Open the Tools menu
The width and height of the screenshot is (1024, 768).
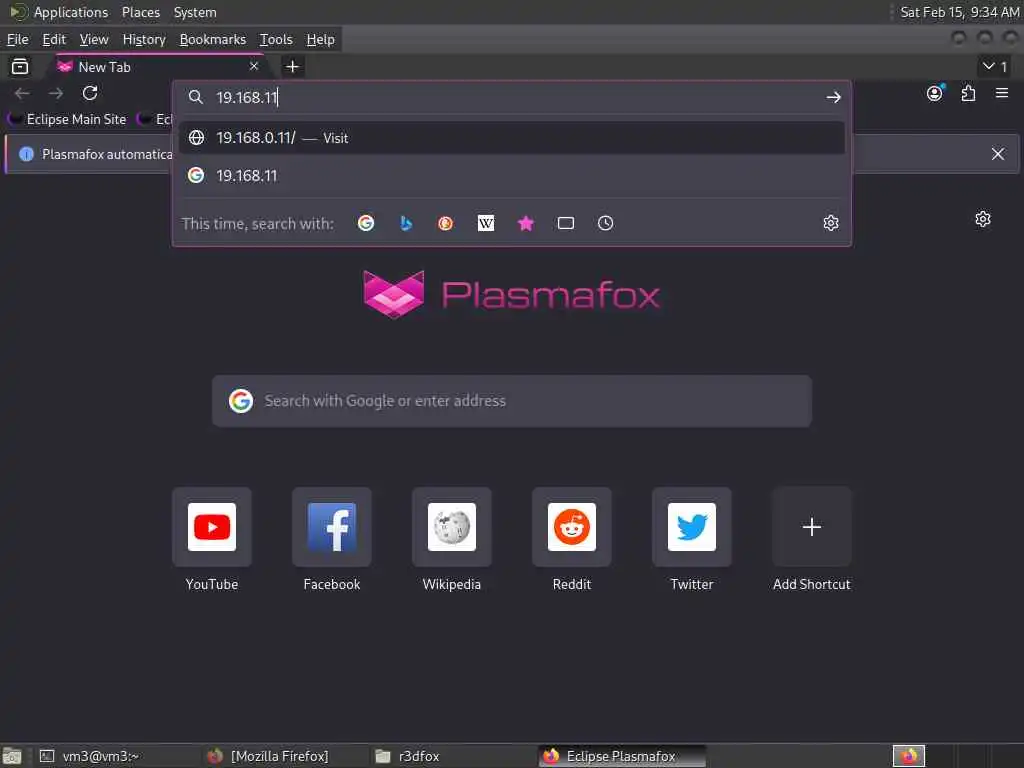click(276, 39)
